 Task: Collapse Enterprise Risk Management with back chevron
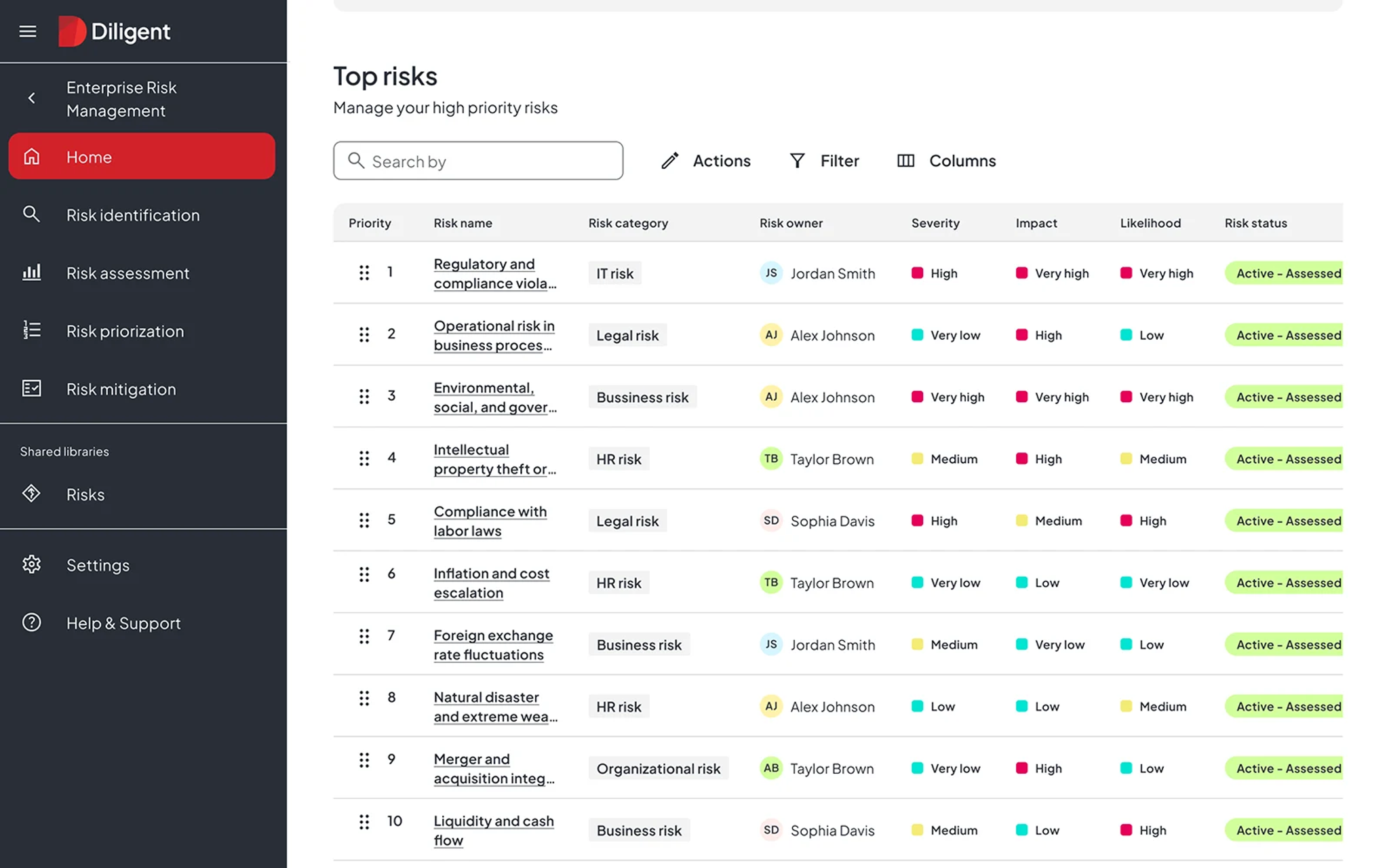tap(31, 98)
